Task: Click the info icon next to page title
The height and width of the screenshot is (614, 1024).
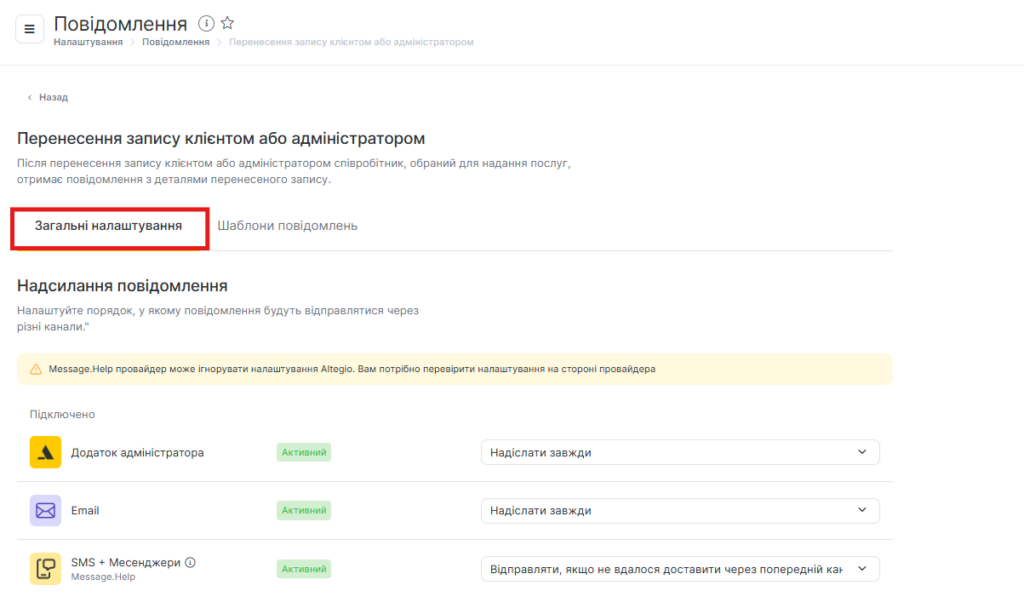Action: [206, 23]
